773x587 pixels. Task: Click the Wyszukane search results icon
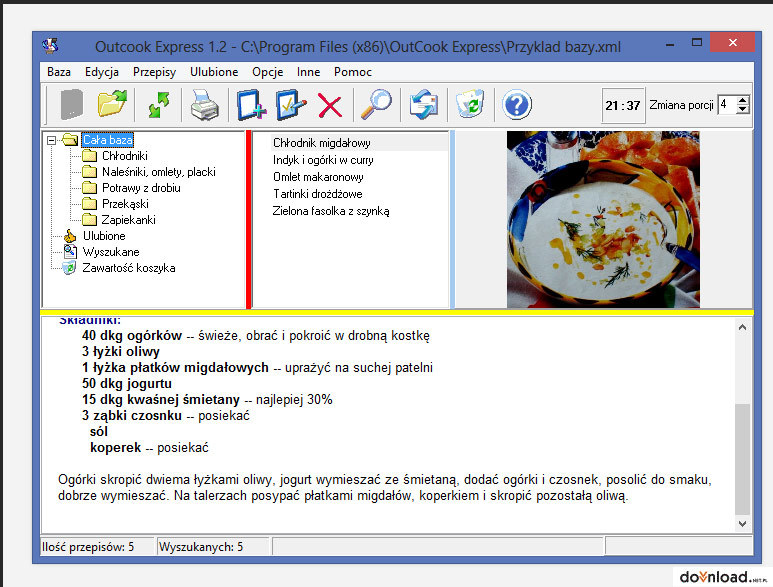(70, 252)
